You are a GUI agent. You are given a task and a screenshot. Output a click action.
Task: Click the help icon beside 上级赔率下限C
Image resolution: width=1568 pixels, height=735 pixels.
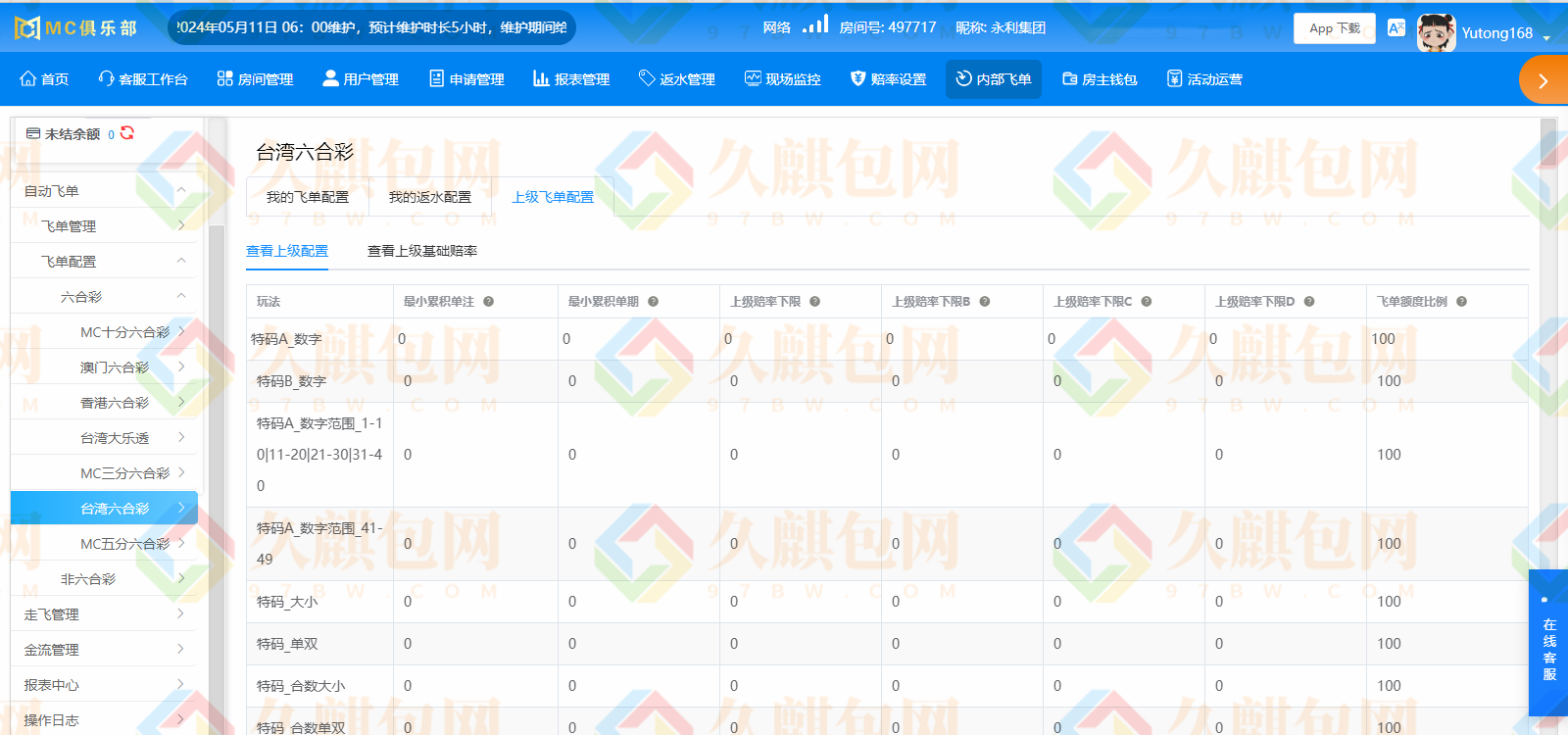(x=1146, y=302)
